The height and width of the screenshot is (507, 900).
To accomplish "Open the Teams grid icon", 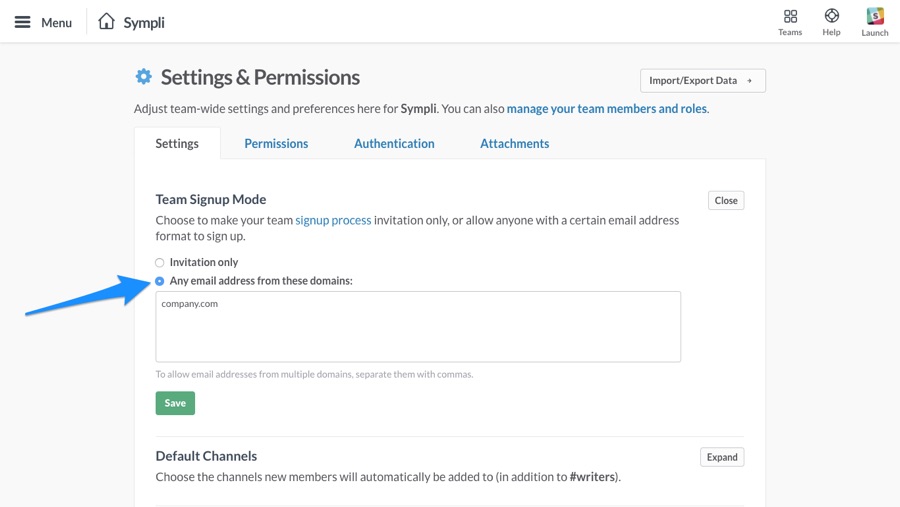I will pos(790,16).
